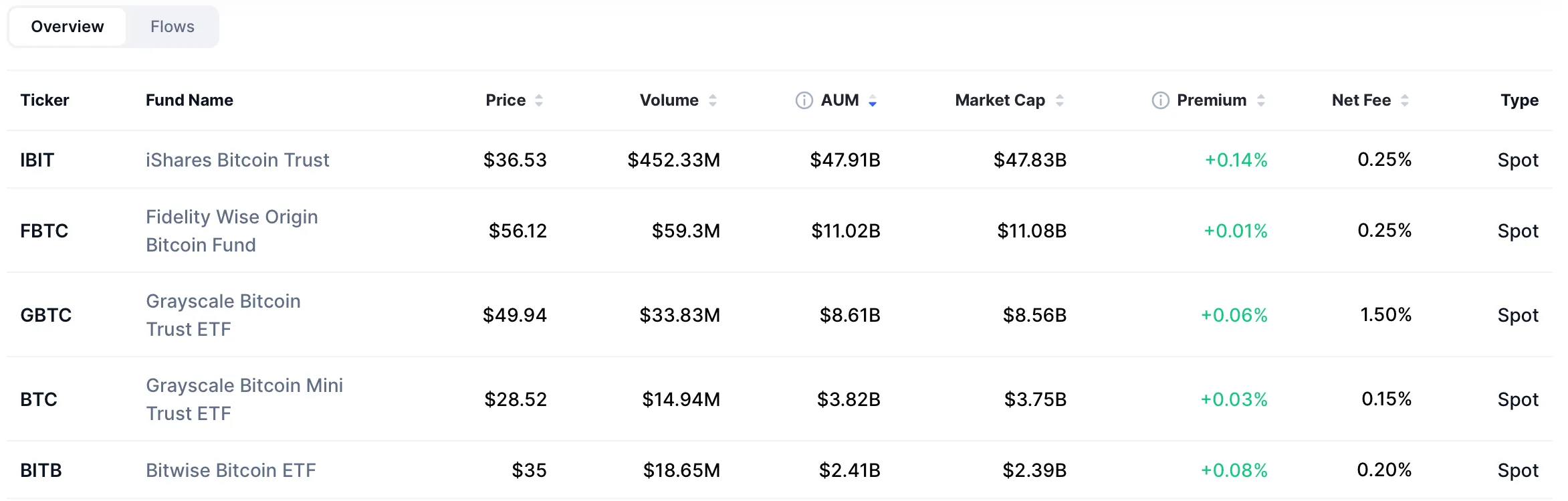The image size is (1568, 501).
Task: Select the BTC ticker cell
Action: [39, 399]
